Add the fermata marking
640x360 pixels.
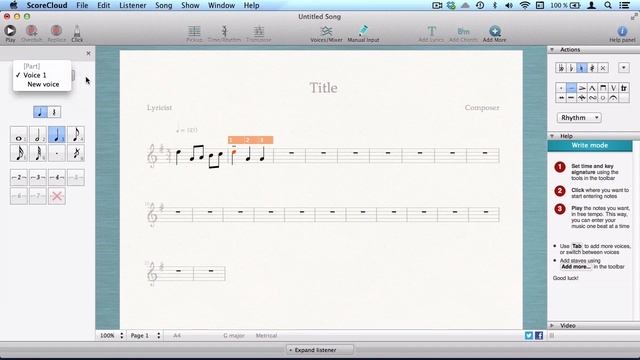pyautogui.click(x=613, y=98)
